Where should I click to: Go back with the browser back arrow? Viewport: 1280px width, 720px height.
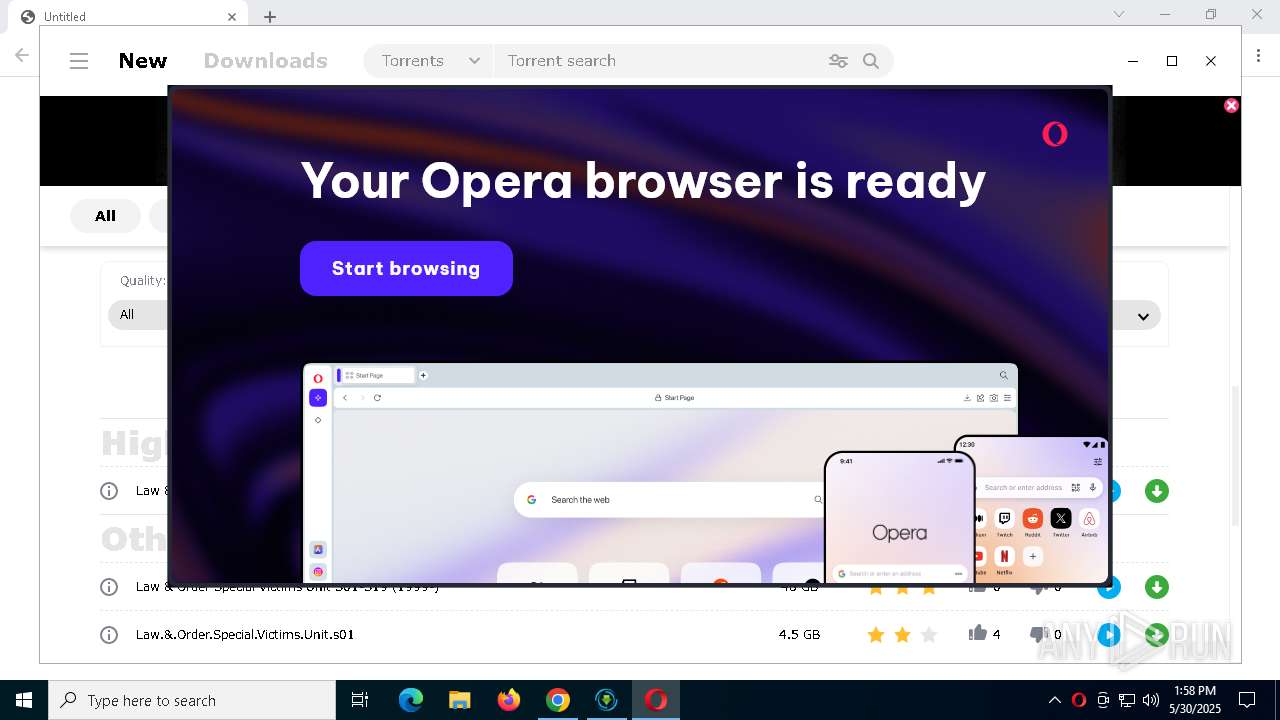(21, 56)
